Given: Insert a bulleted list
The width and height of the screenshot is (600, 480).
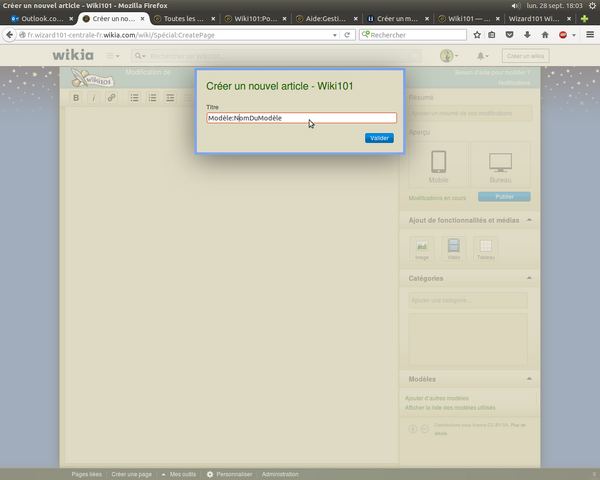Looking at the screenshot, I should point(134,98).
